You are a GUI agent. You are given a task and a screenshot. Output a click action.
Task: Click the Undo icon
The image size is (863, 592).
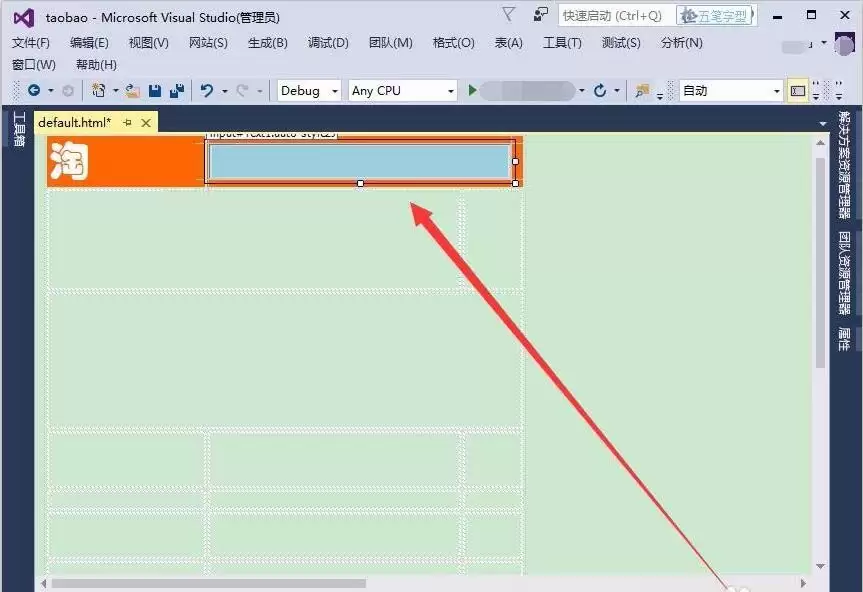click(206, 90)
